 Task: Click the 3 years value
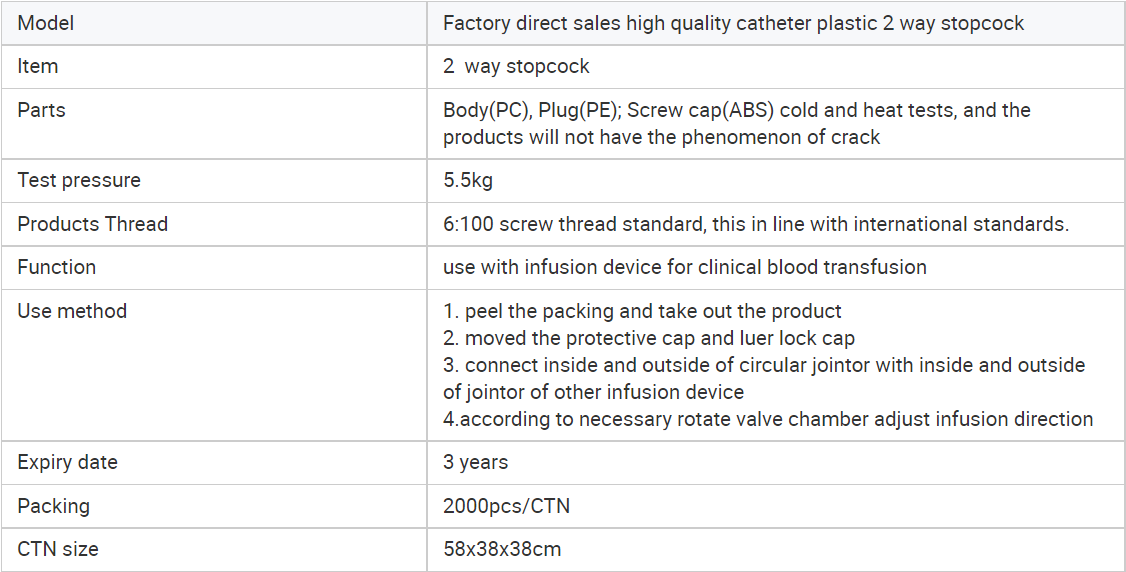475,462
